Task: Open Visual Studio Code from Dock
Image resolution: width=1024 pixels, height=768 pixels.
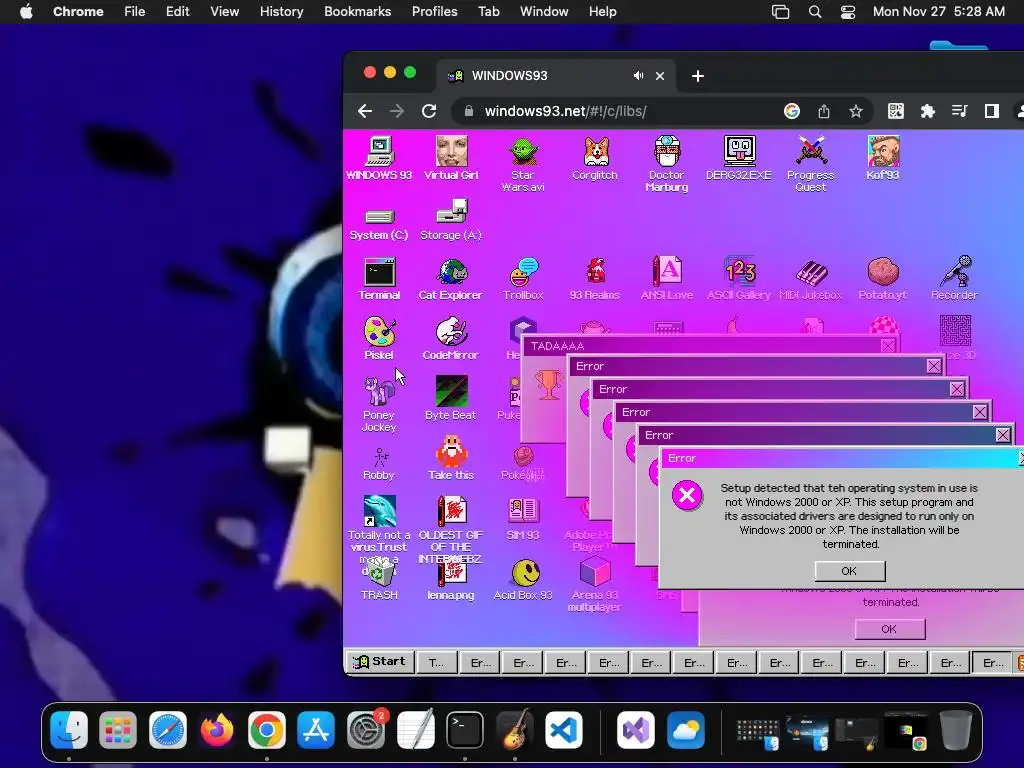Action: 564,729
